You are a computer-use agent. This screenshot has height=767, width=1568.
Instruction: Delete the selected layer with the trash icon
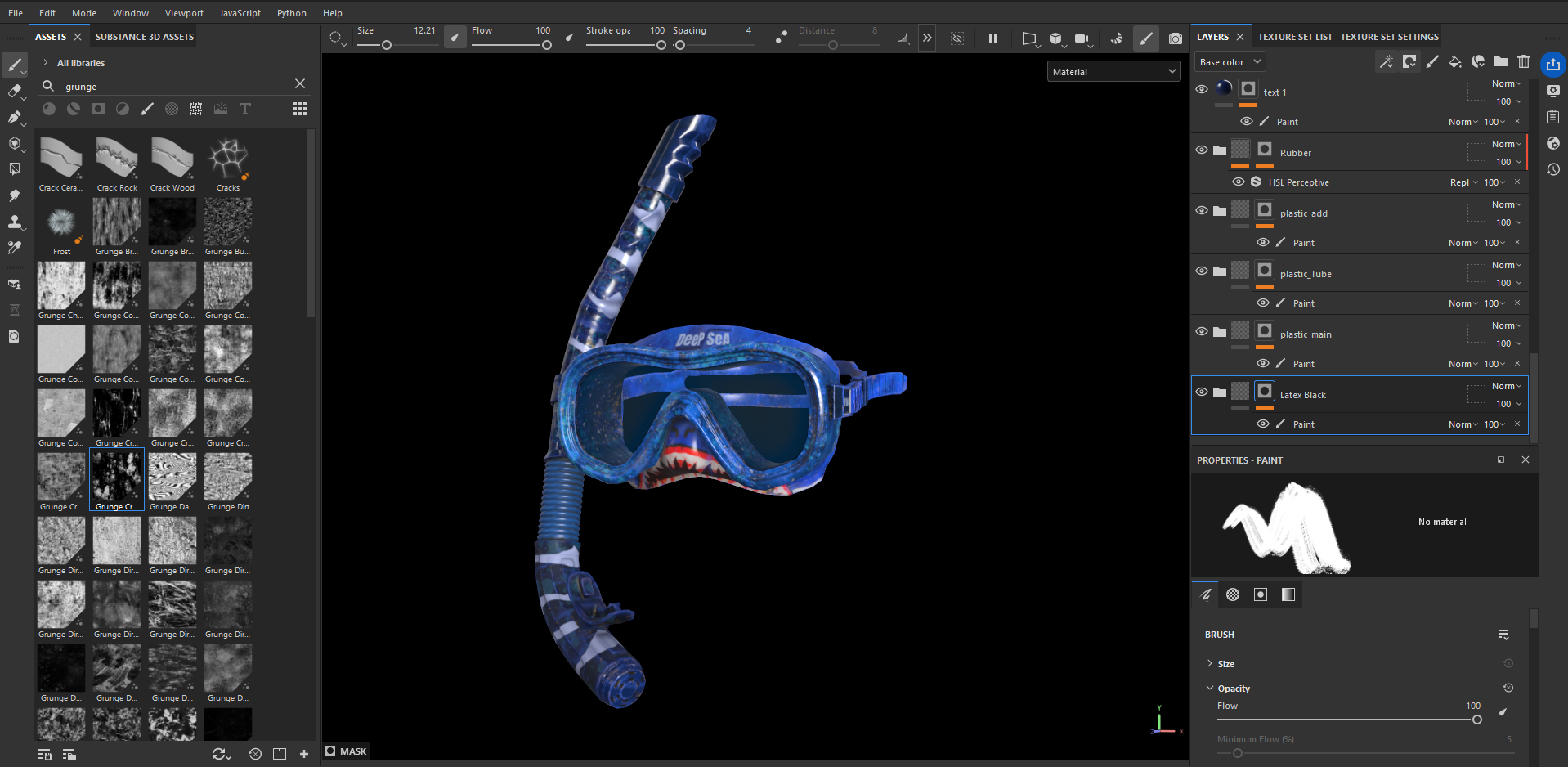pos(1524,61)
